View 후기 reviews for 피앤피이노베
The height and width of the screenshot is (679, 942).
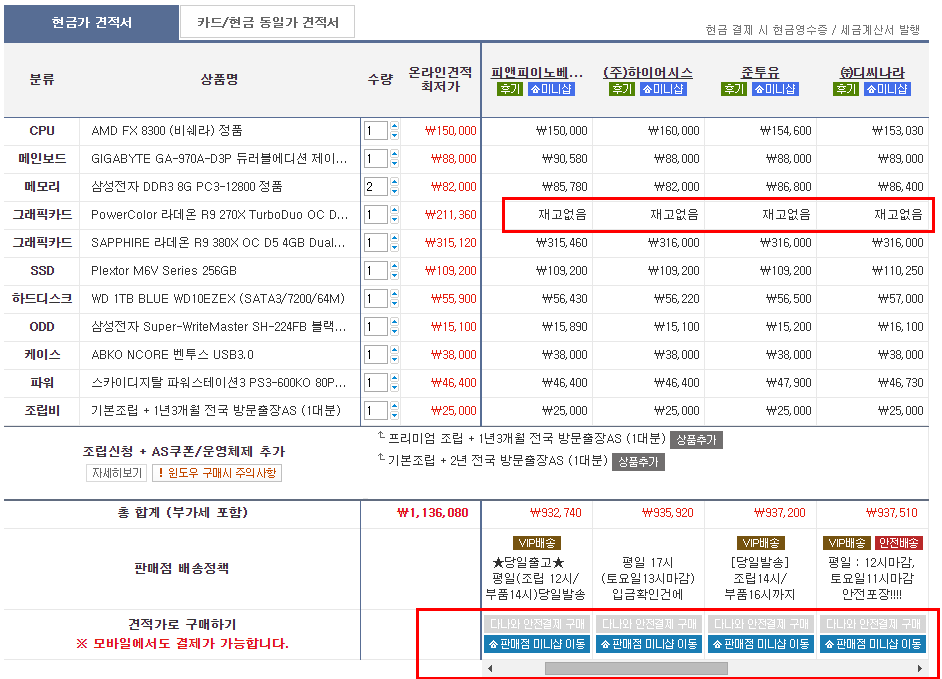tap(510, 89)
